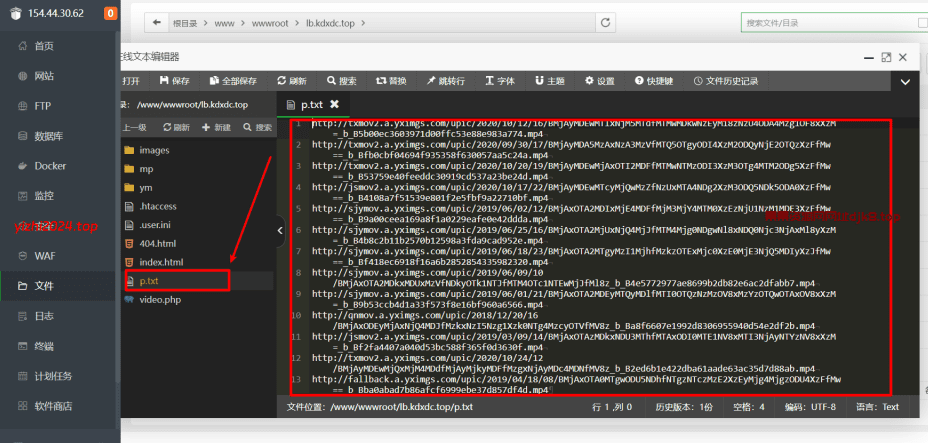Close the p.txt editor tab
928x443 pixels.
[334, 103]
